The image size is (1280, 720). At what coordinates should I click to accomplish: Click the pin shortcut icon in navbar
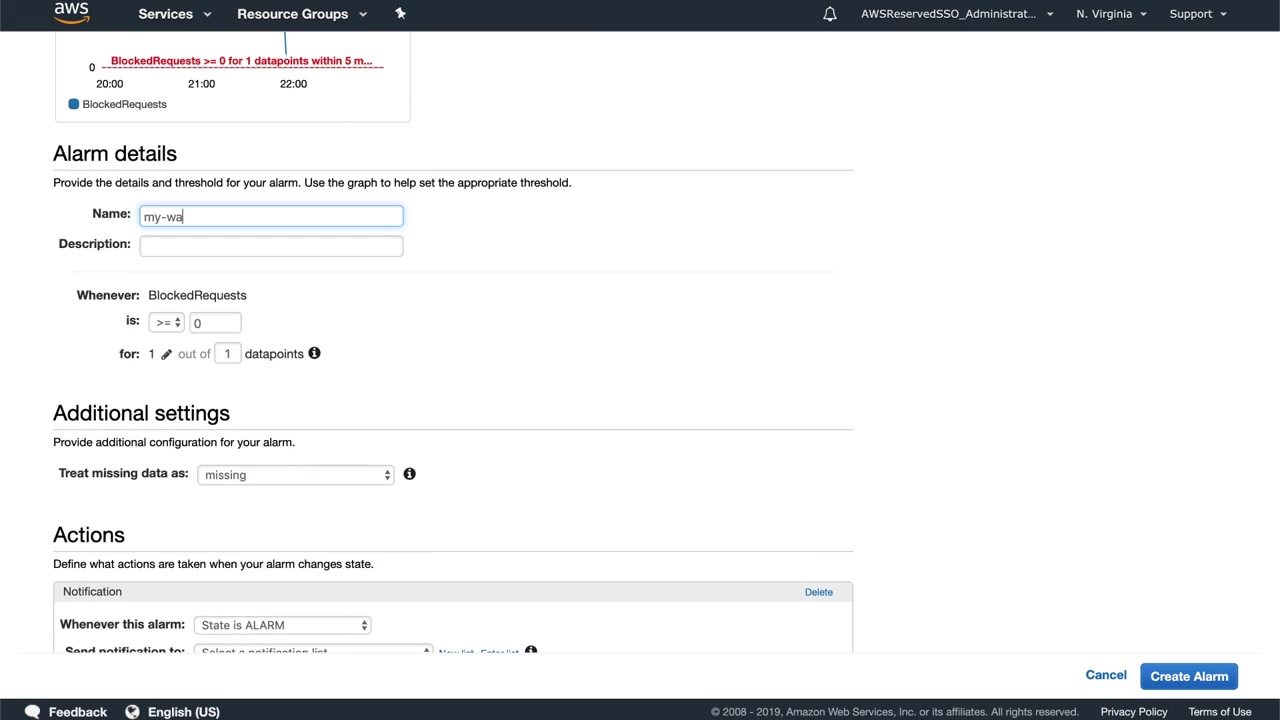click(401, 13)
